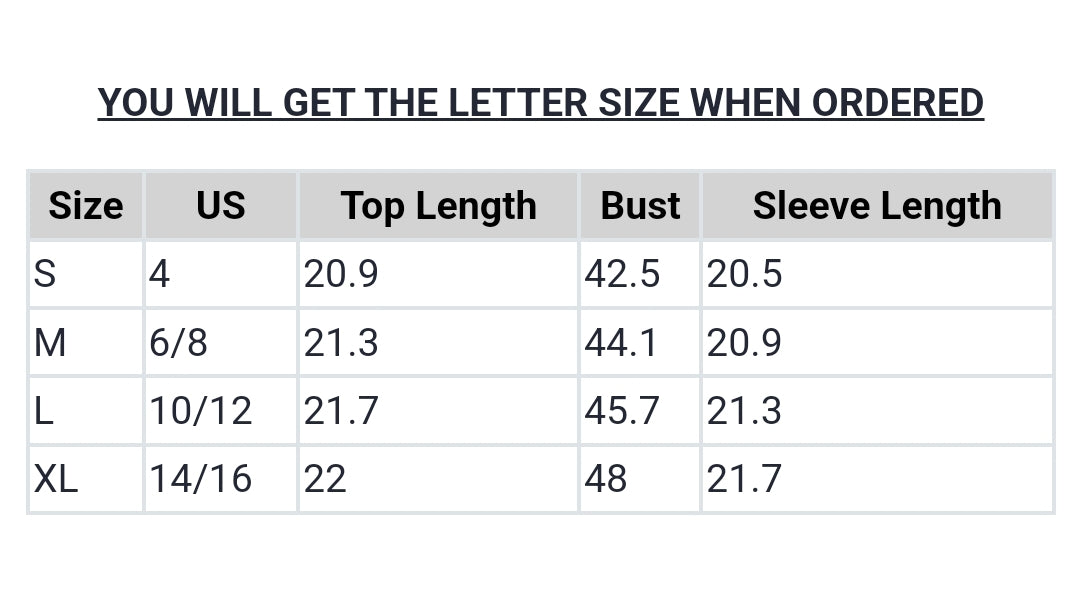The height and width of the screenshot is (605, 1080).
Task: Click the 48 bust value for XL
Action: tap(606, 479)
